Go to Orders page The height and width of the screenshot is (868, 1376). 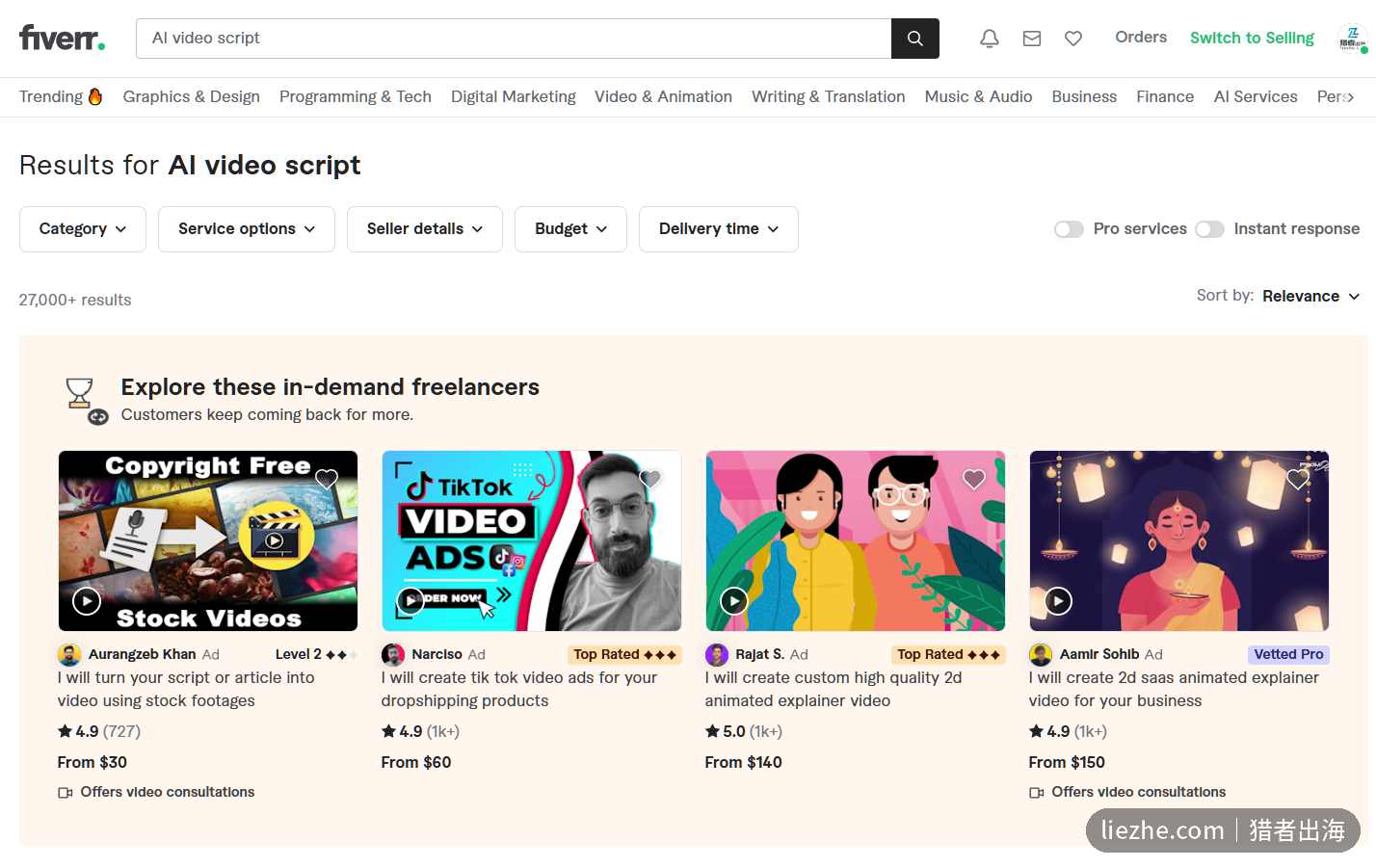click(1141, 38)
